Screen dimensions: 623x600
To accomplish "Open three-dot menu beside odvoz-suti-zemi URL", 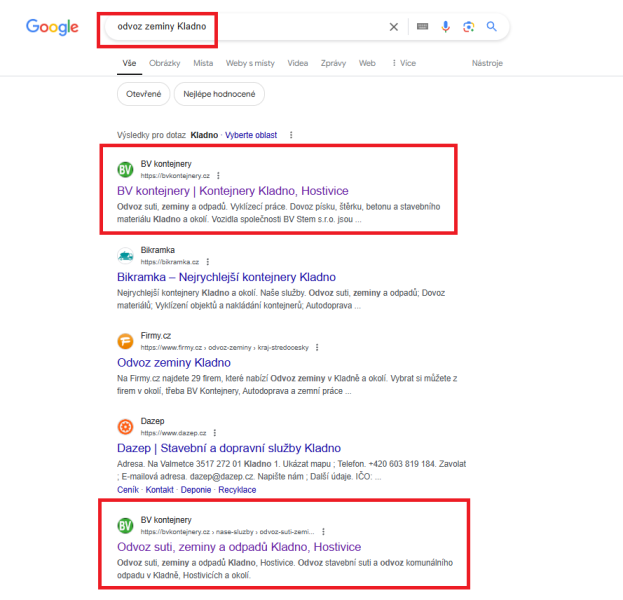I will point(323,532).
